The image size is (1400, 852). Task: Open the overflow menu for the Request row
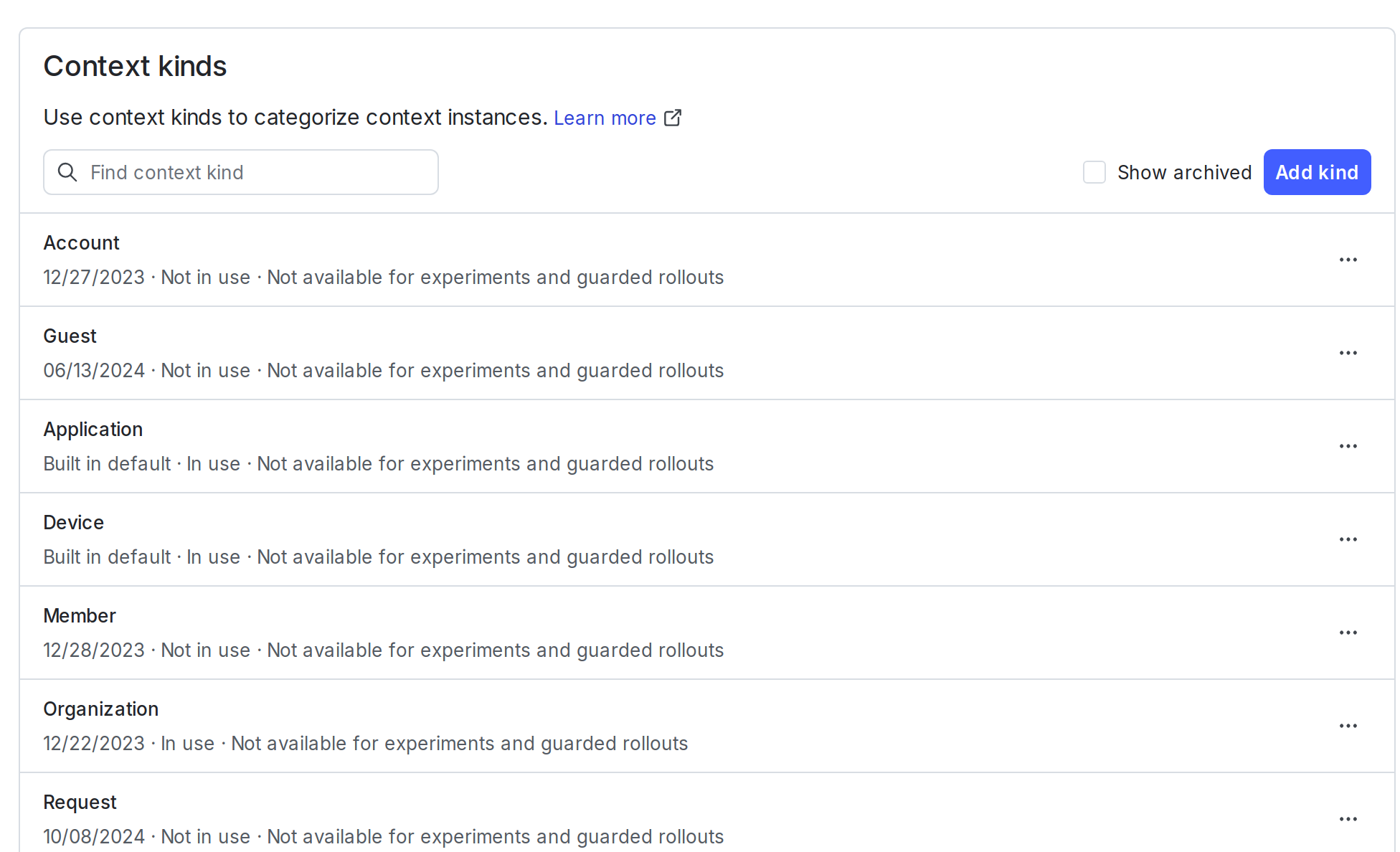point(1348,818)
